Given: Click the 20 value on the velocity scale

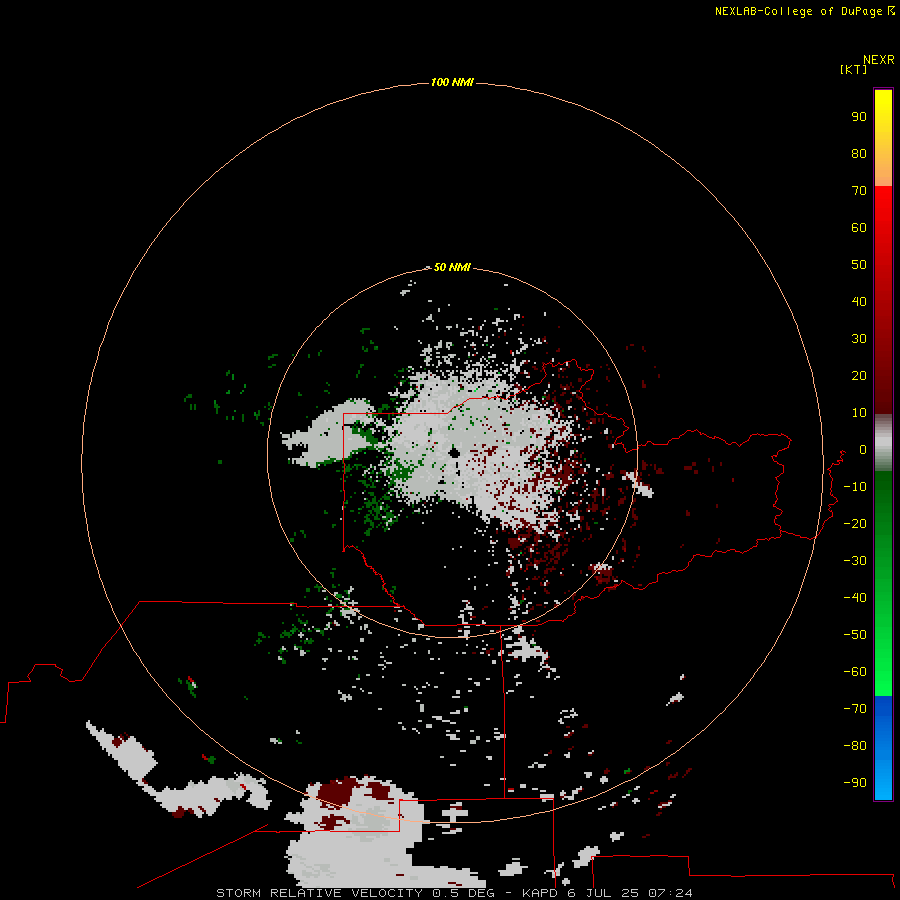Looking at the screenshot, I should (859, 376).
